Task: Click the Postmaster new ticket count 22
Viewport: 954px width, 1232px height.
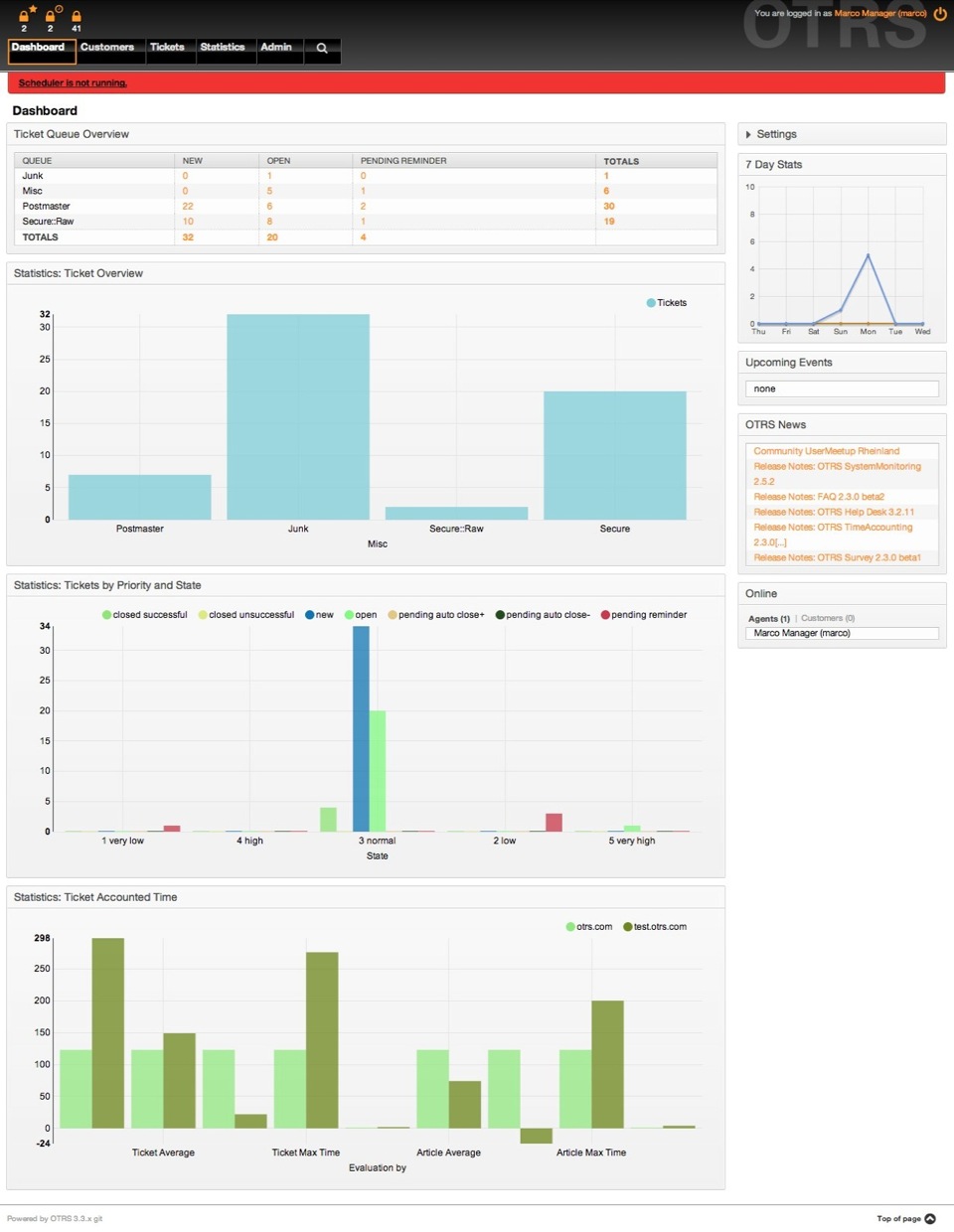Action: 188,207
